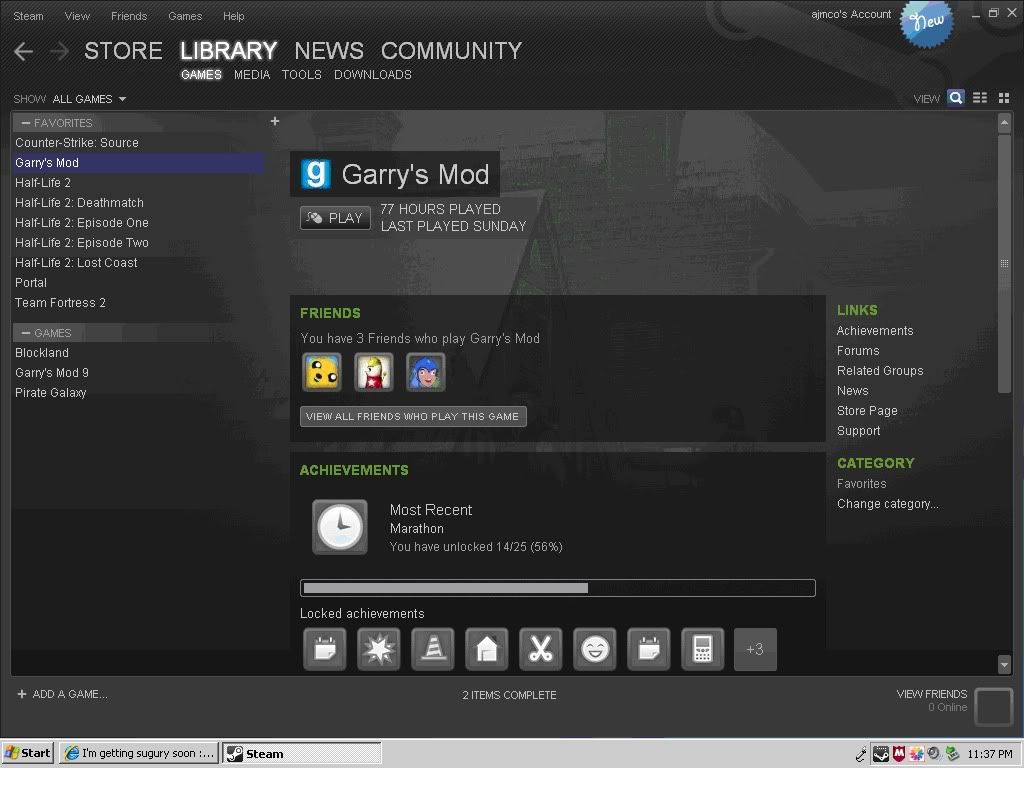Image resolution: width=1024 pixels, height=792 pixels.
Task: Click the smiley face locked achievement
Action: 595,649
